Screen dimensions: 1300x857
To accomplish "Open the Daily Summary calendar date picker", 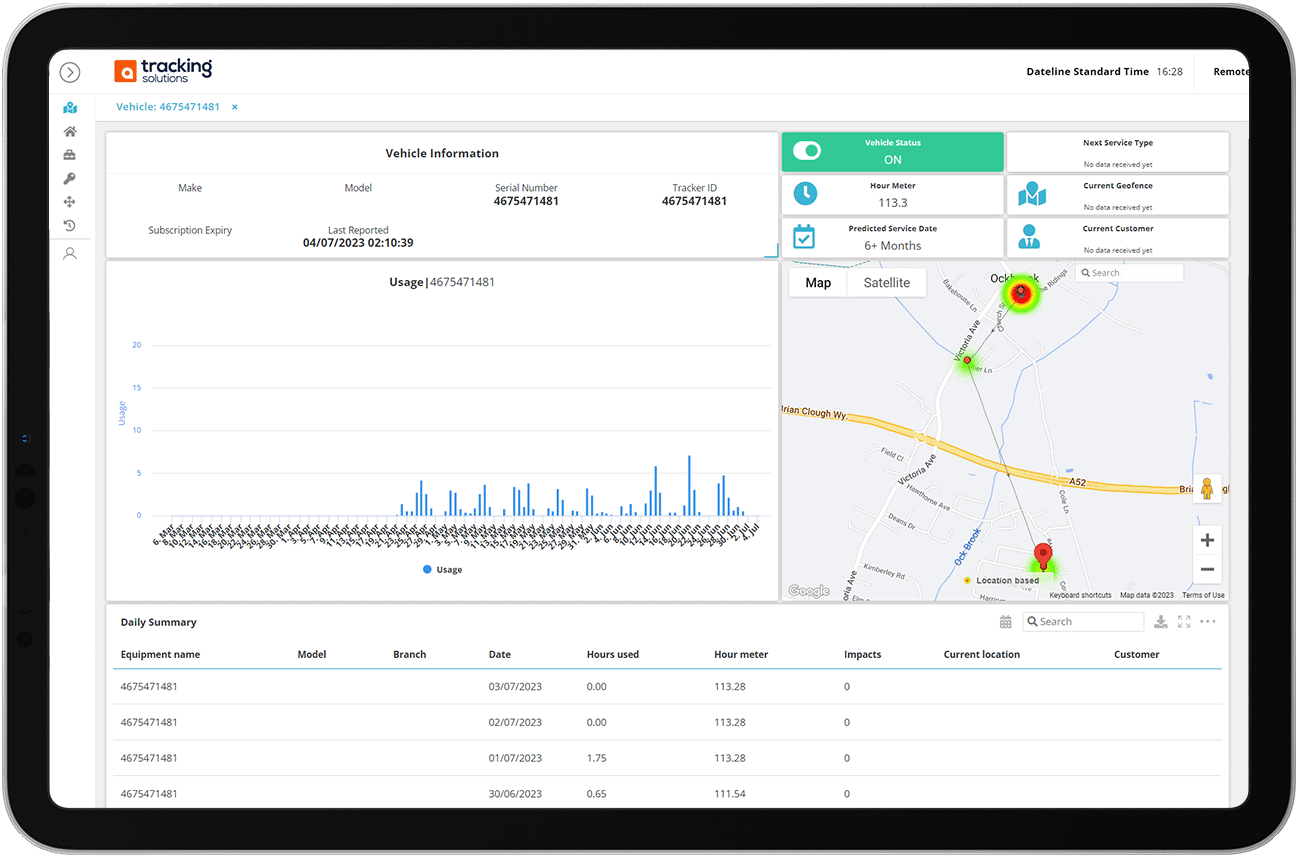I will [1006, 622].
